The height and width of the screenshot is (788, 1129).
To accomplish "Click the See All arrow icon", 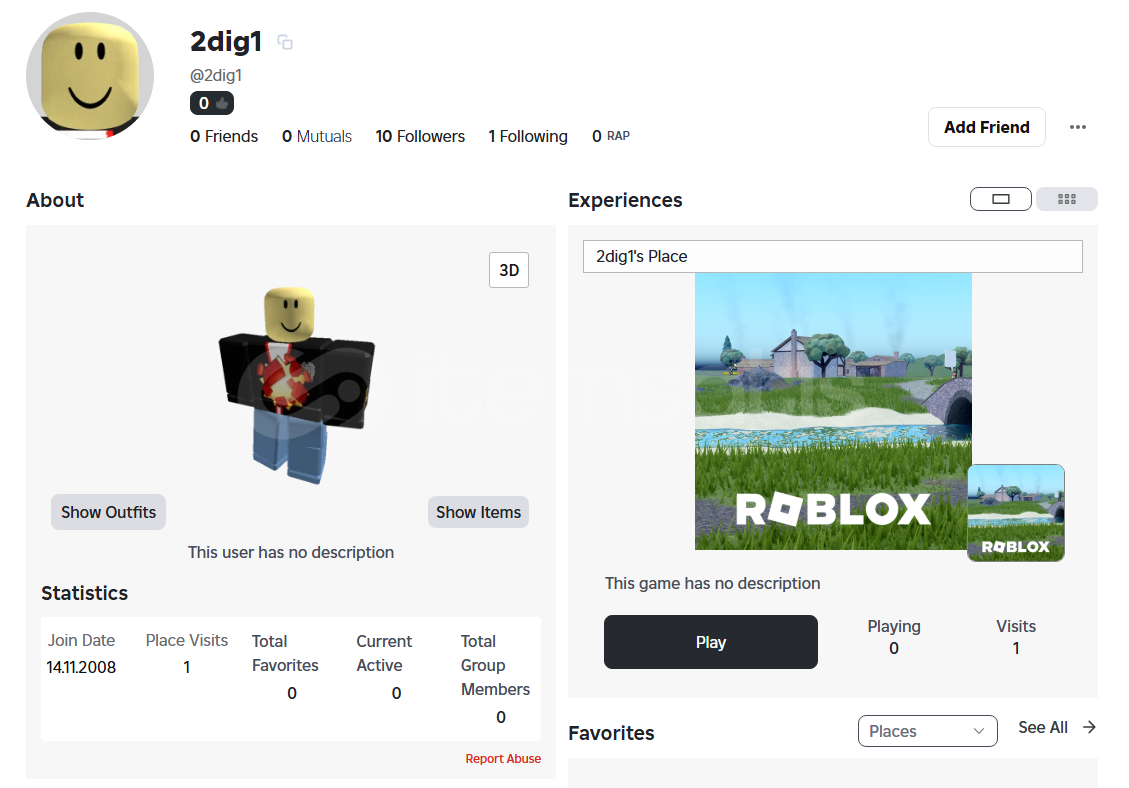I will 1089,727.
